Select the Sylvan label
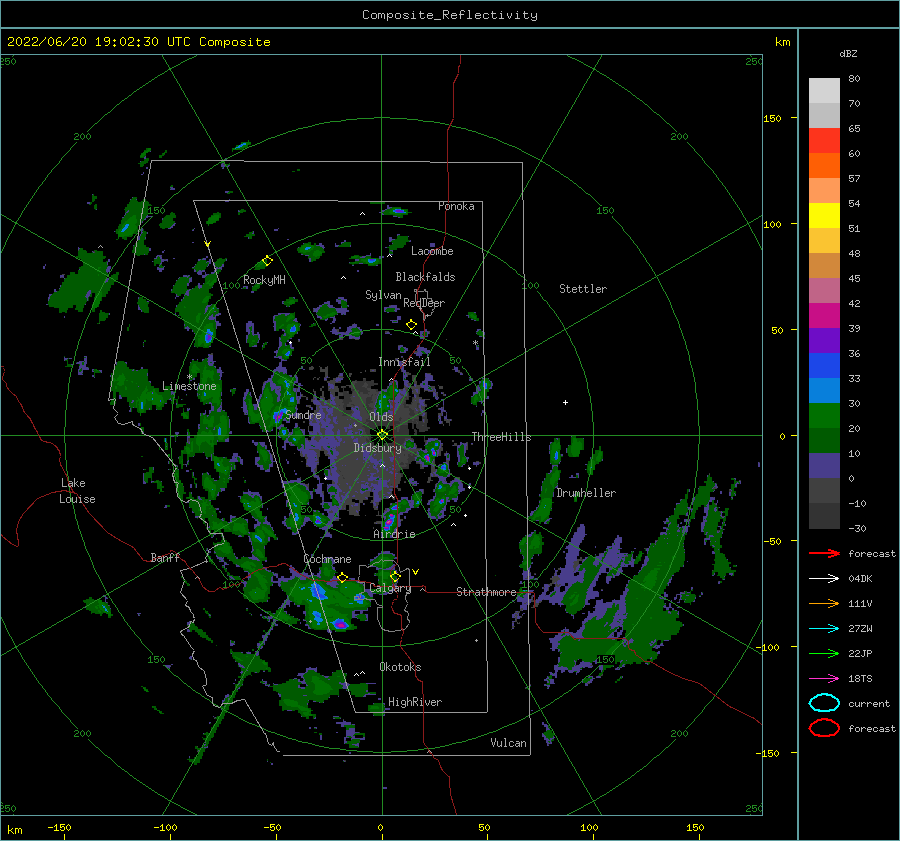 pyautogui.click(x=383, y=295)
